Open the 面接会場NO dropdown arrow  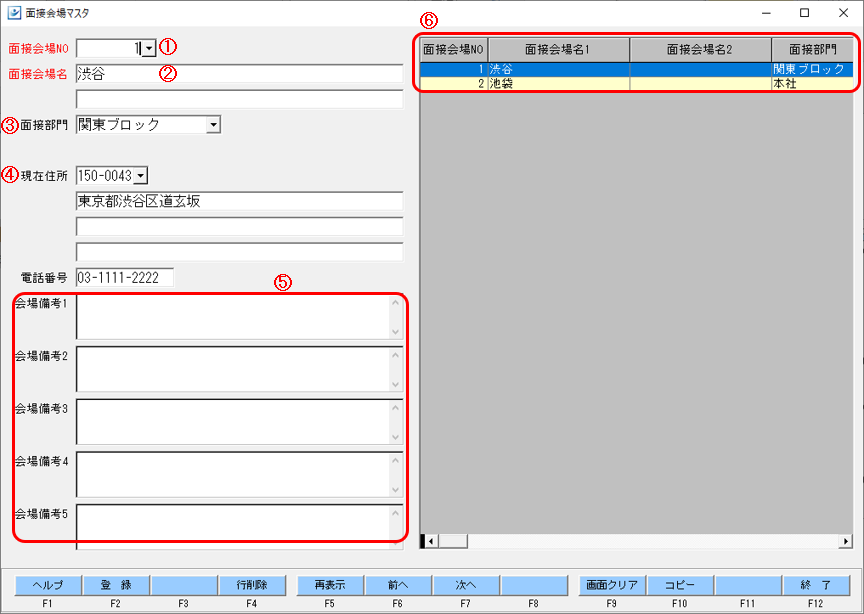click(x=149, y=49)
